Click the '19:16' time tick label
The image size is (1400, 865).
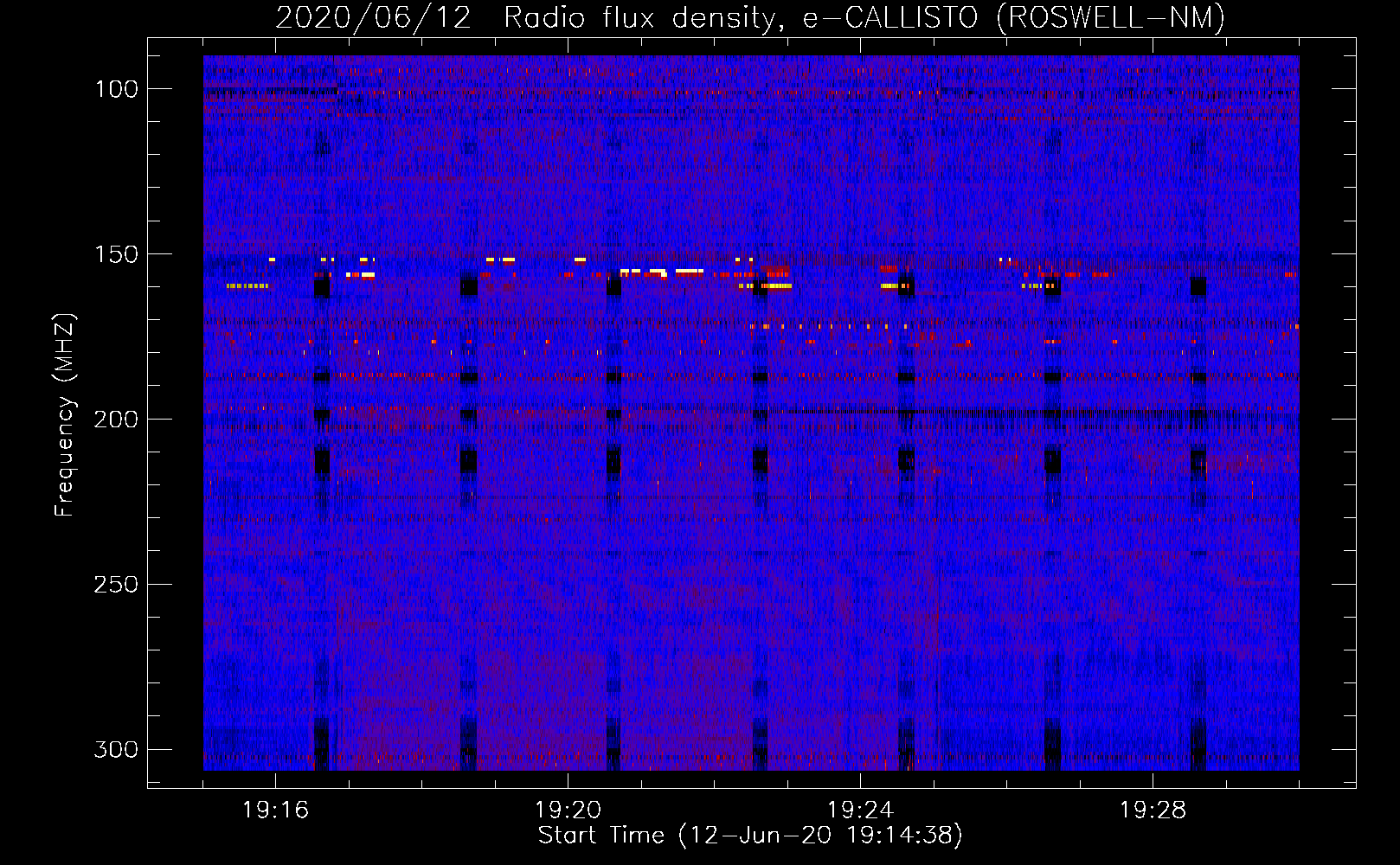275,811
